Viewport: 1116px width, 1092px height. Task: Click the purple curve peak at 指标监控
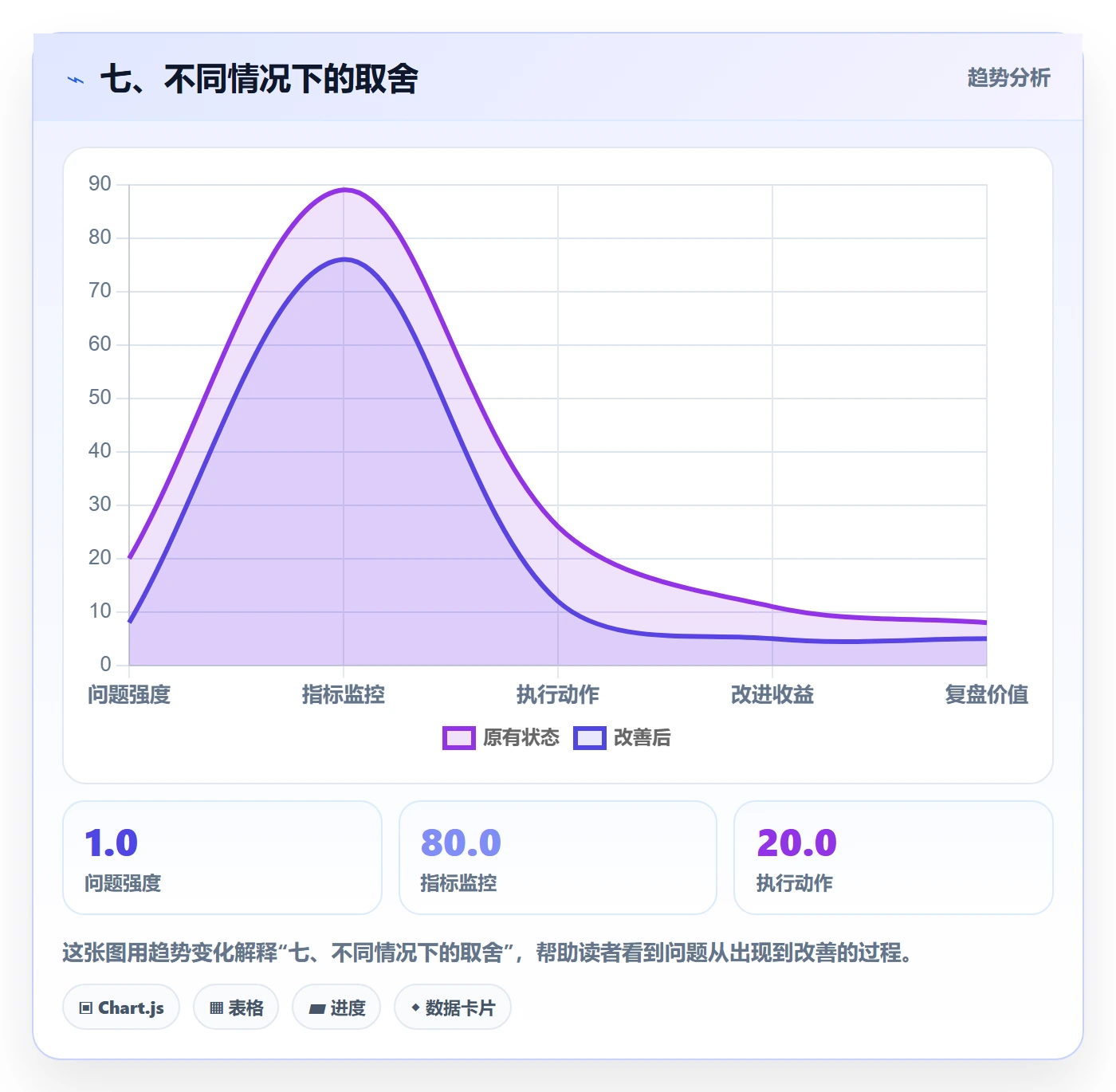click(x=344, y=190)
